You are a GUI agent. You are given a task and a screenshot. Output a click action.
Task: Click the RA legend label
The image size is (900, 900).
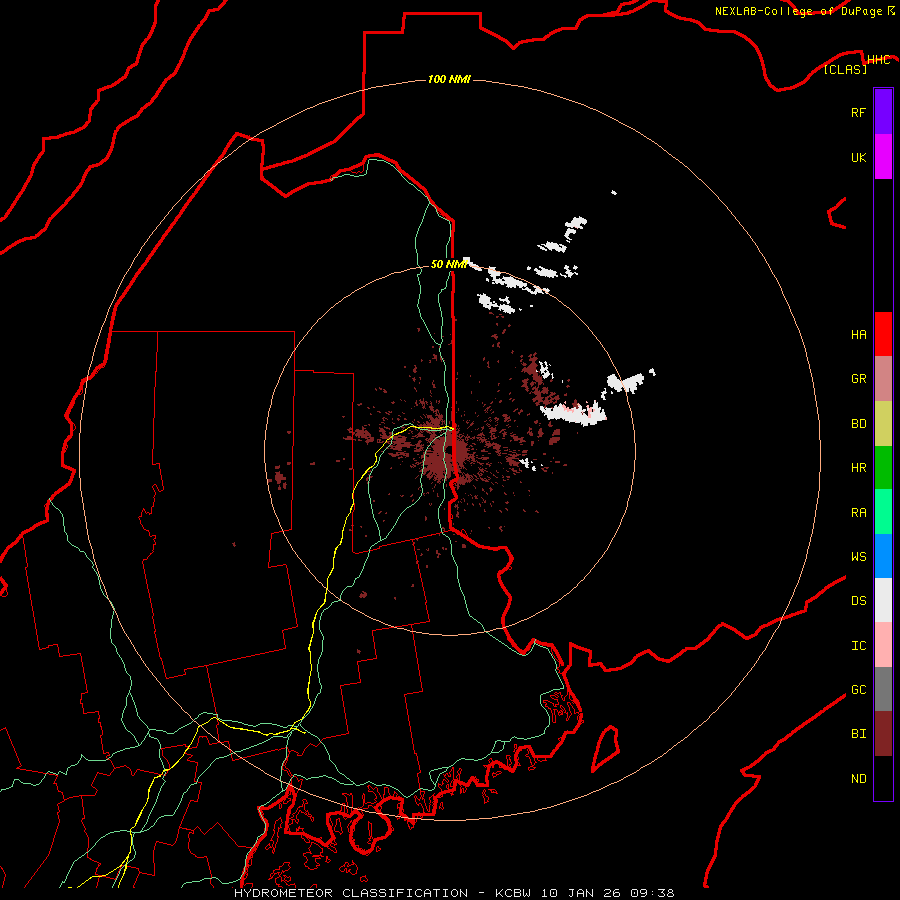[858, 513]
